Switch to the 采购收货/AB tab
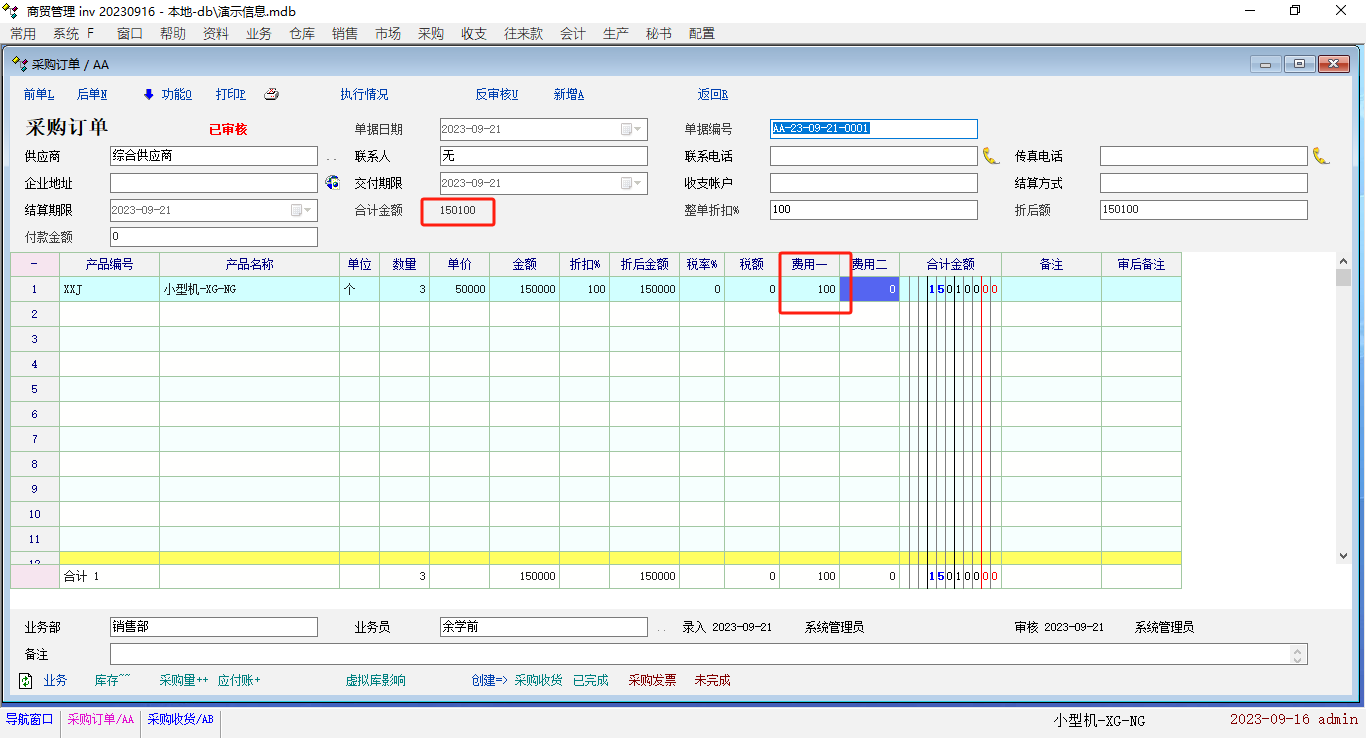This screenshot has width=1366, height=738. (180, 719)
